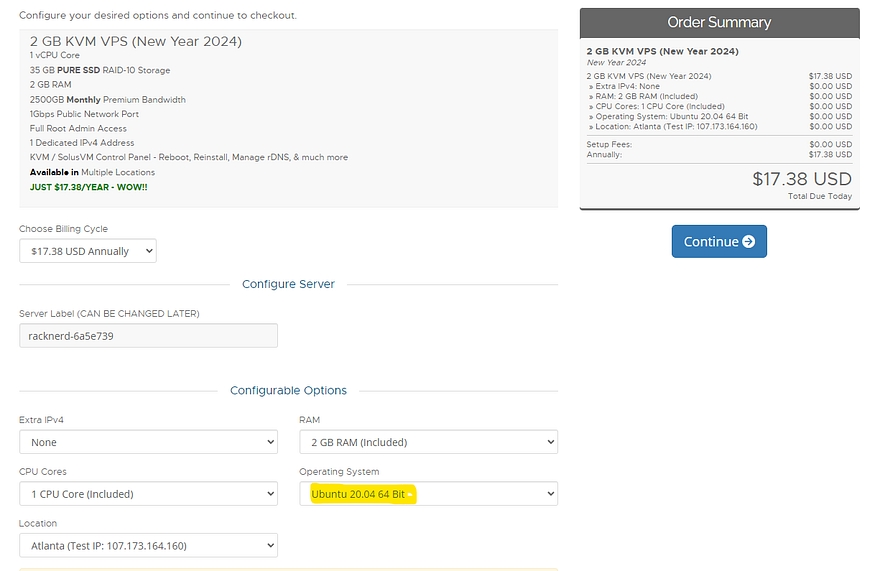Click the Configure Server section heading
The height and width of the screenshot is (571, 875).
pos(288,284)
